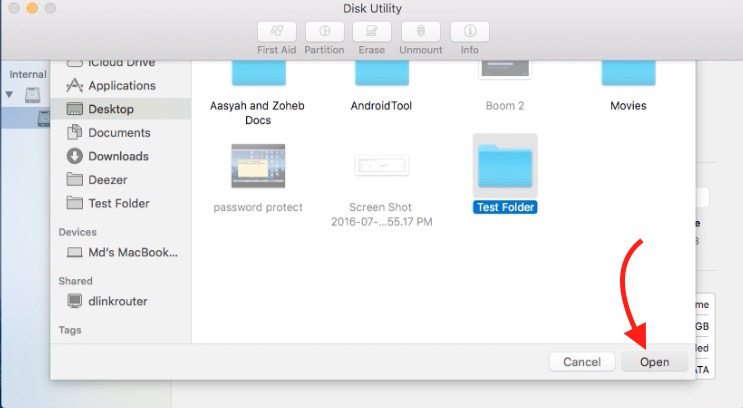Click the Cancel button
Image resolution: width=743 pixels, height=408 pixels.
tap(582, 361)
